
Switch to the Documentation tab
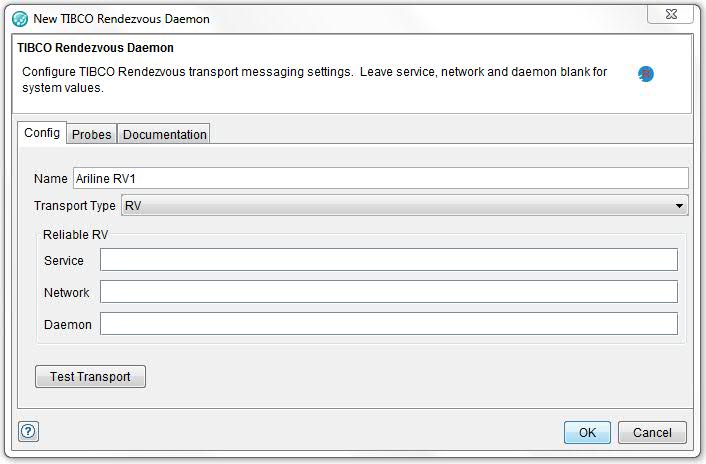[164, 134]
